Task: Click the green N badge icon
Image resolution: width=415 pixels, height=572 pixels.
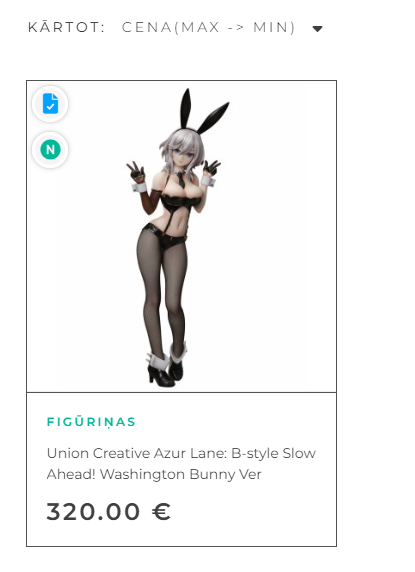Action: click(50, 150)
